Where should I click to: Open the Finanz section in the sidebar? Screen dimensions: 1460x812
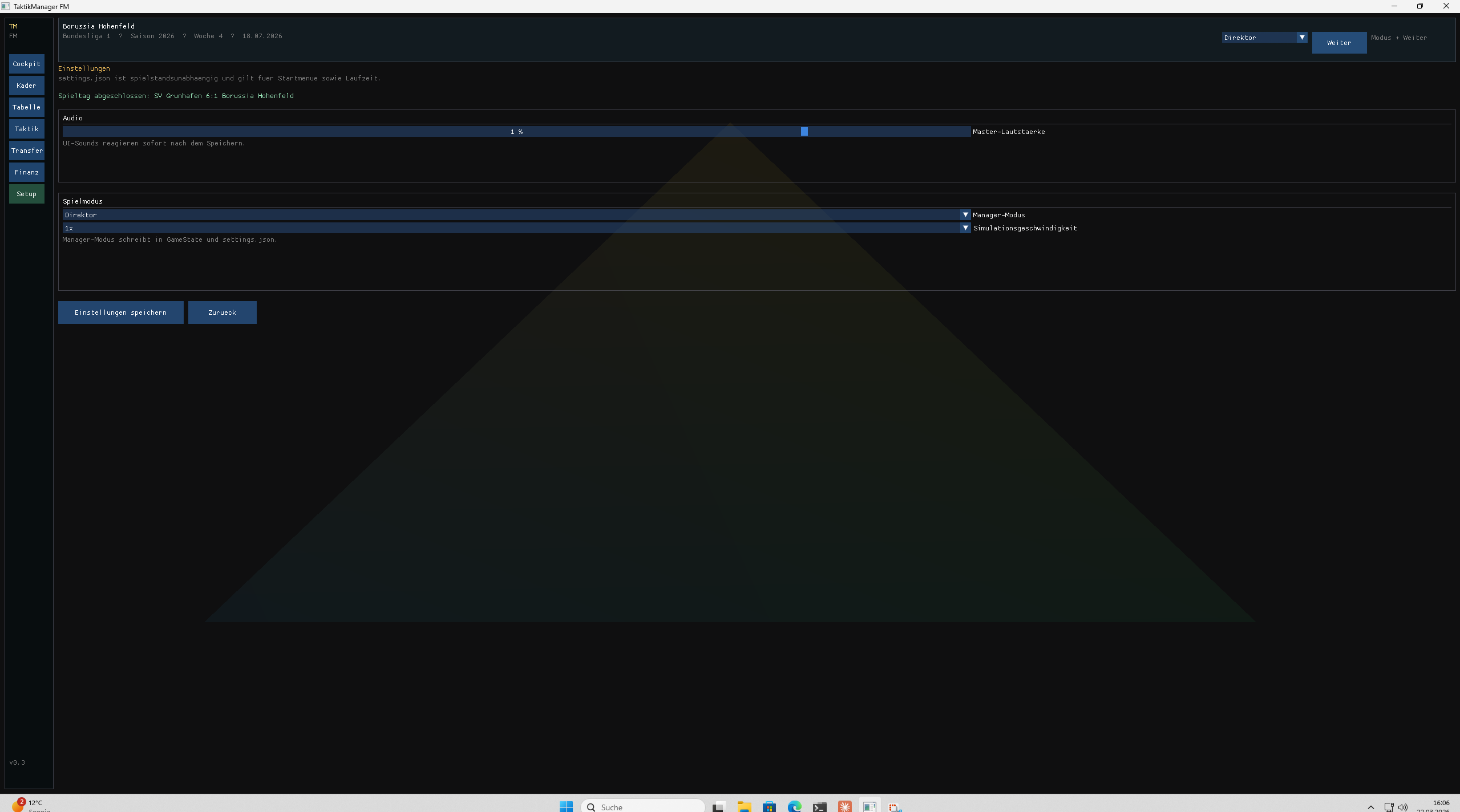click(x=26, y=172)
